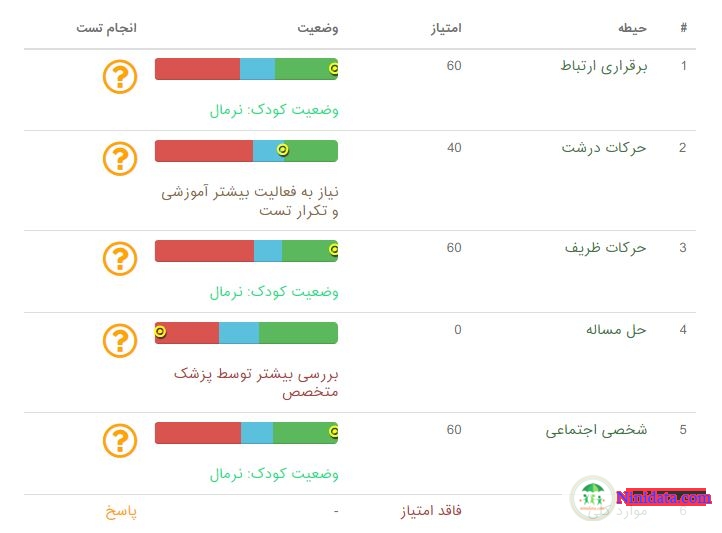Click the Ninidata umbrella logo icon
722x533 pixels.
[x=593, y=498]
